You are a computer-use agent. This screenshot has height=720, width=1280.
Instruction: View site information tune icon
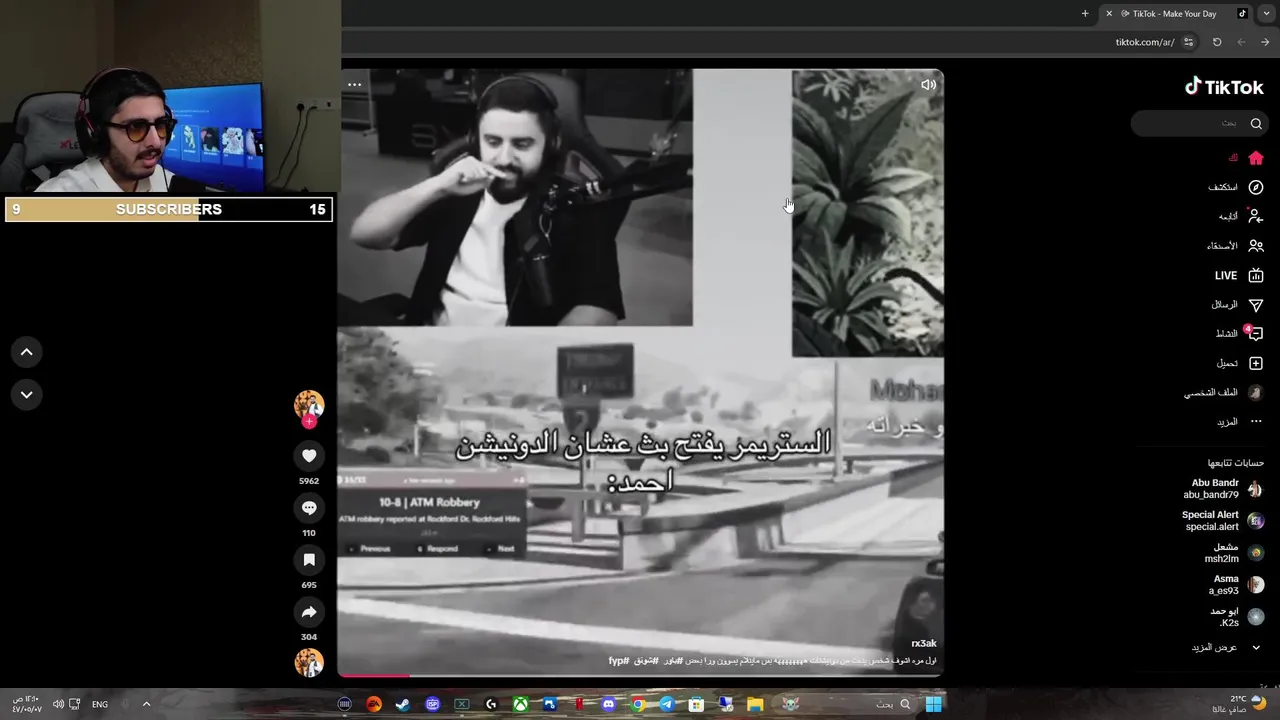[x=1188, y=42]
